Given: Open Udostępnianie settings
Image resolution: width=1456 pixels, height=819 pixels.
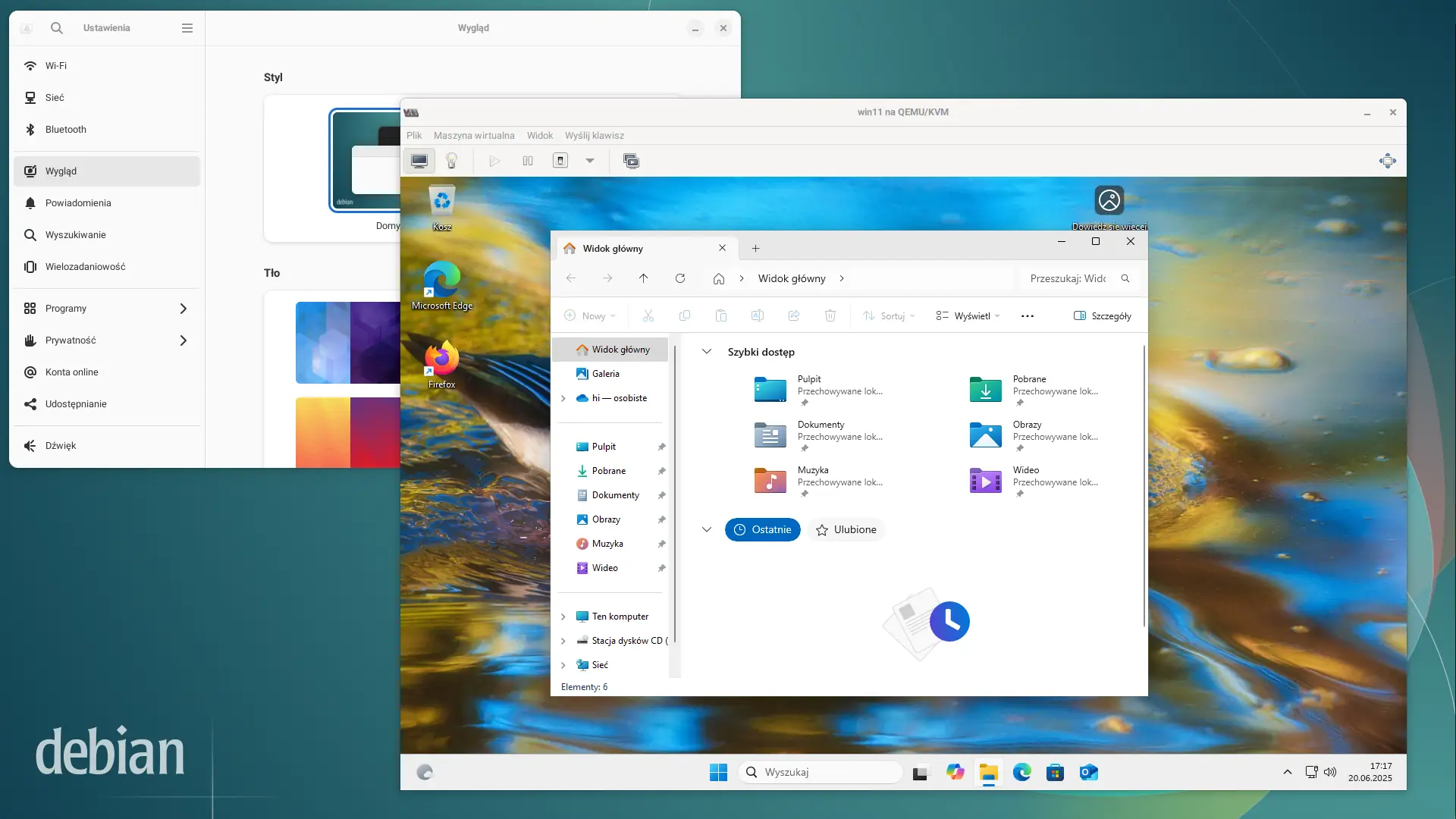Looking at the screenshot, I should [107, 404].
